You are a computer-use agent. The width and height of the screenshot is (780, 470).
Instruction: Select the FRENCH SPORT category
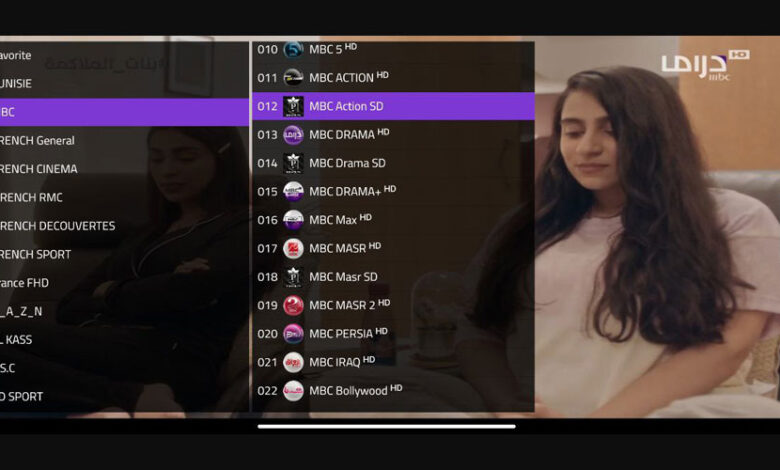click(x=124, y=255)
